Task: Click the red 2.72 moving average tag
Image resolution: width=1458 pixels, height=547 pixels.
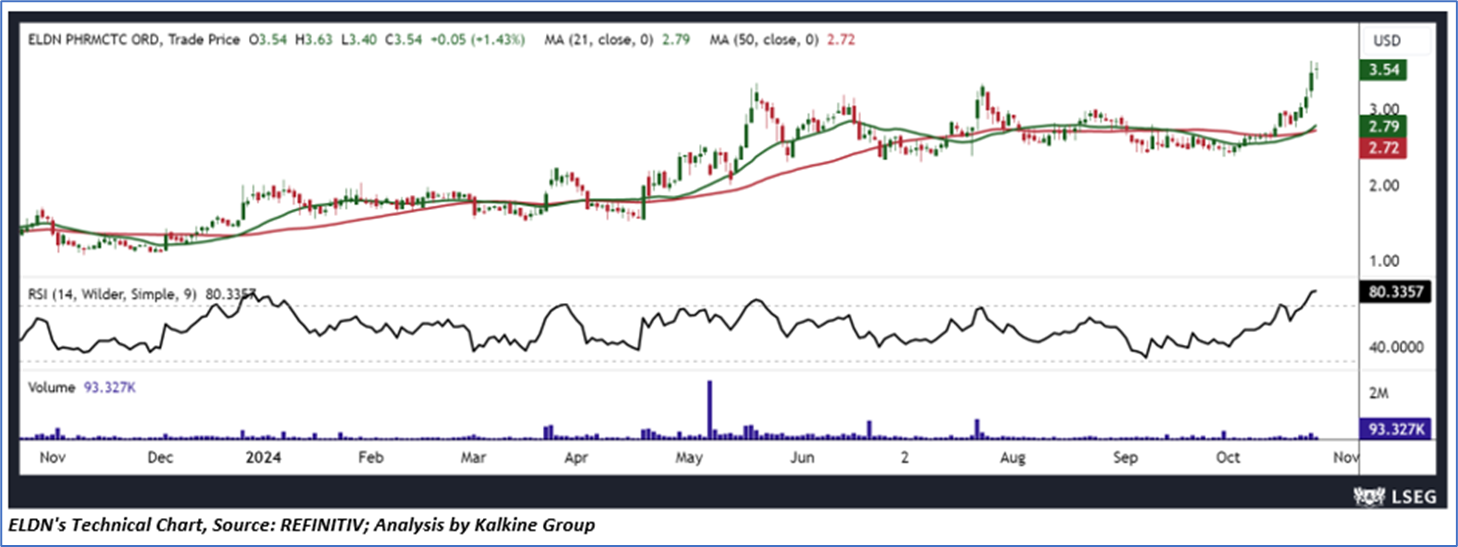Action: pyautogui.click(x=1383, y=148)
